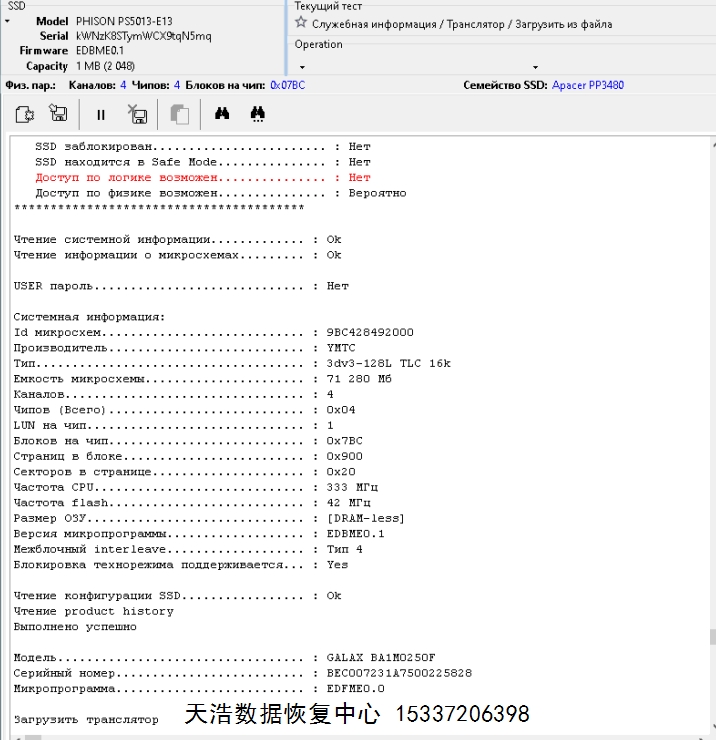This screenshot has width=716, height=740.
Task: Click the Serial value kWNzK8STymWCX9tqN5mq
Action: pos(144,36)
